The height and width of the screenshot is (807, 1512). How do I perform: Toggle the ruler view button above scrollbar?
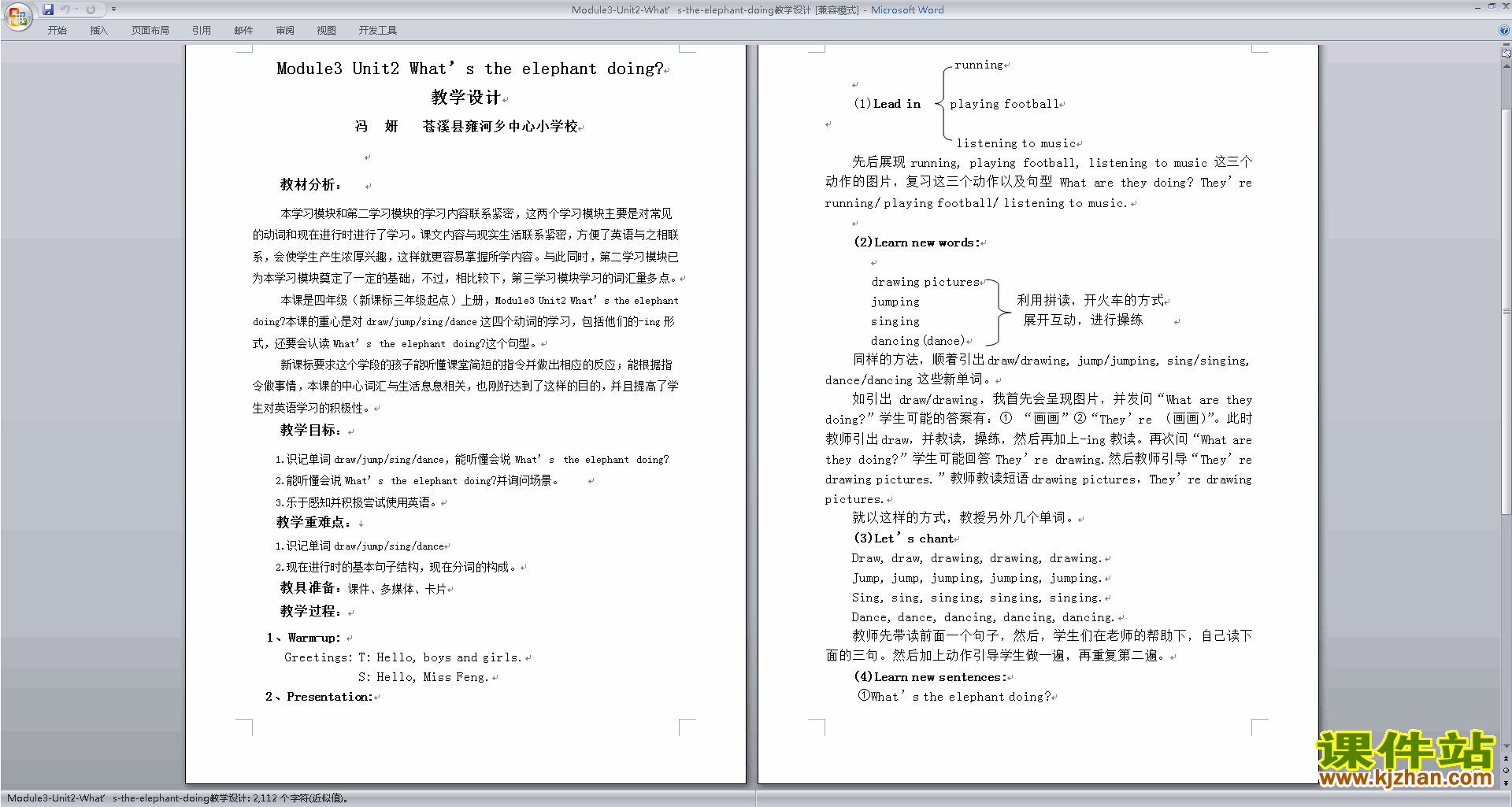click(x=1506, y=54)
